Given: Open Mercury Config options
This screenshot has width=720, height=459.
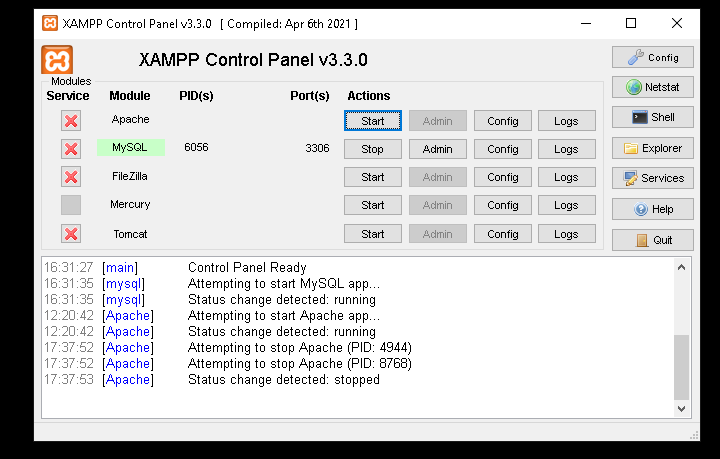Looking at the screenshot, I should coord(503,205).
